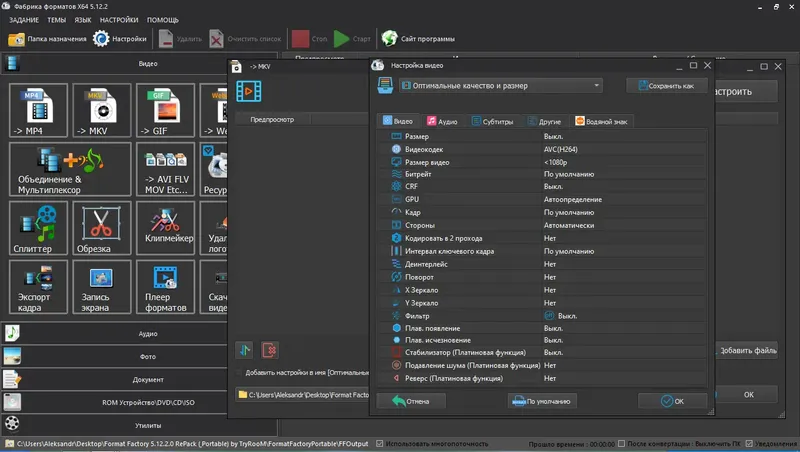This screenshot has width=800, height=452.
Task: Expand the Видео category header
Action: click(140, 64)
